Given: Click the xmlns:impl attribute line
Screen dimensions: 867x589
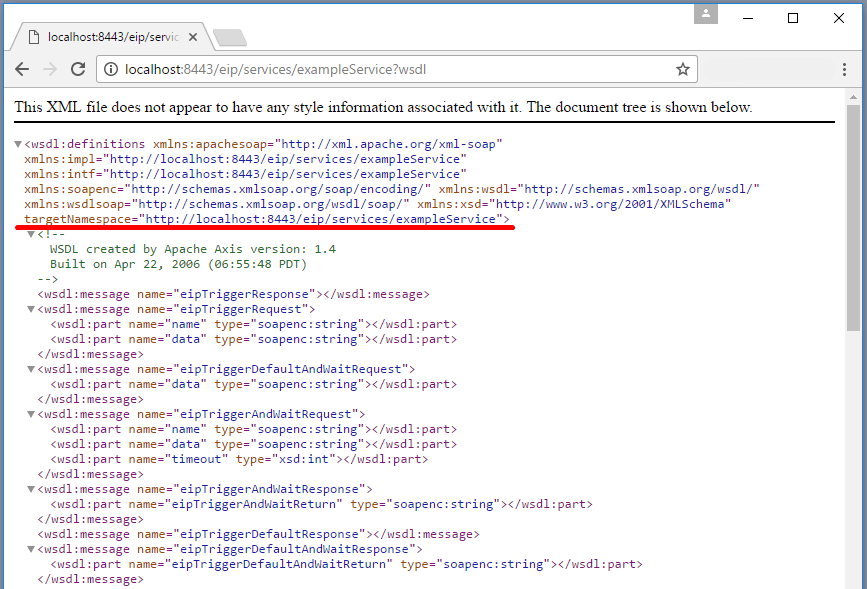Looking at the screenshot, I should pos(245,159).
